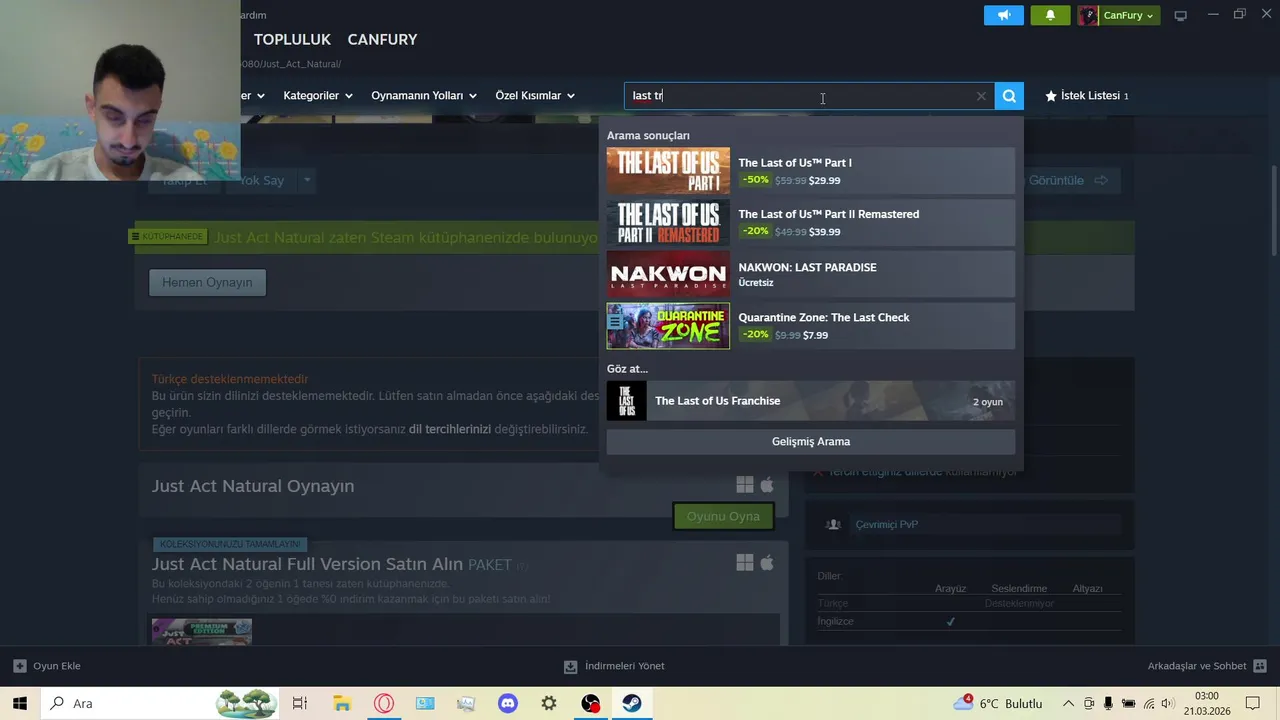Open Opera browser from taskbar

point(384,703)
